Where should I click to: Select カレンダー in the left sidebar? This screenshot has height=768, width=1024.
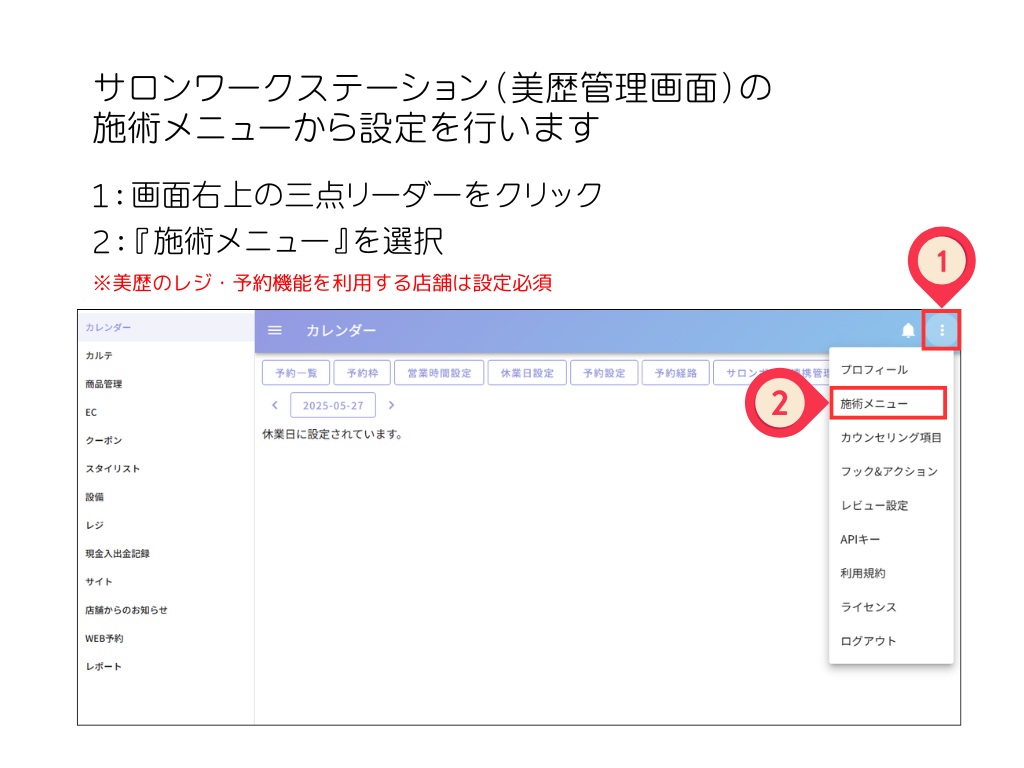coord(166,327)
